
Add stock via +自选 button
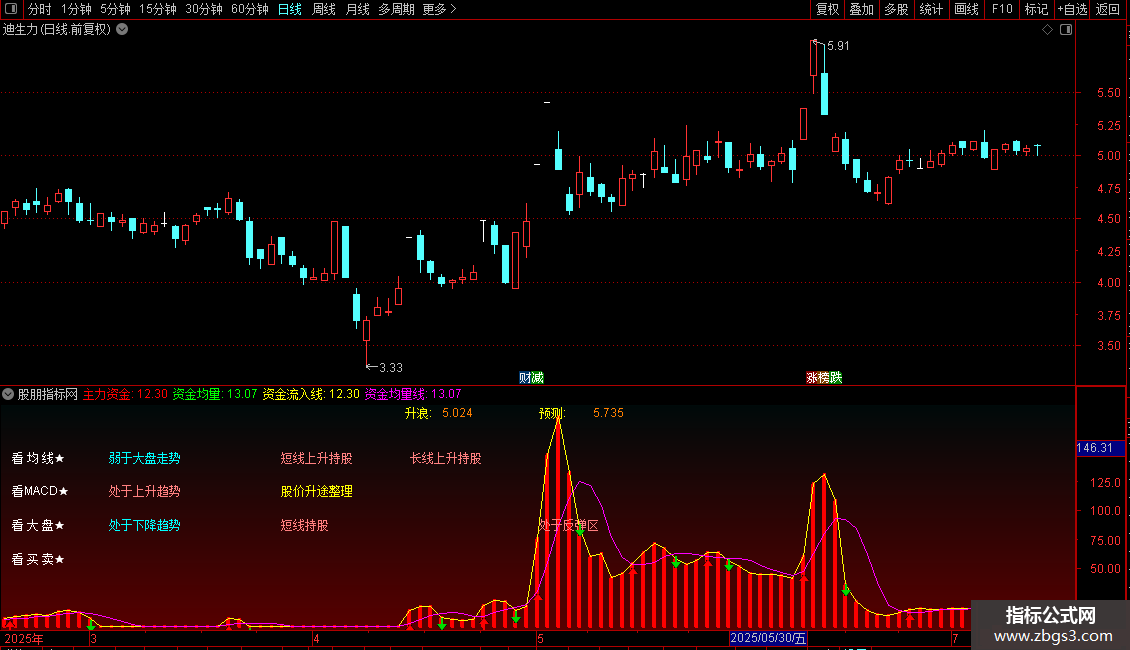coord(1072,9)
